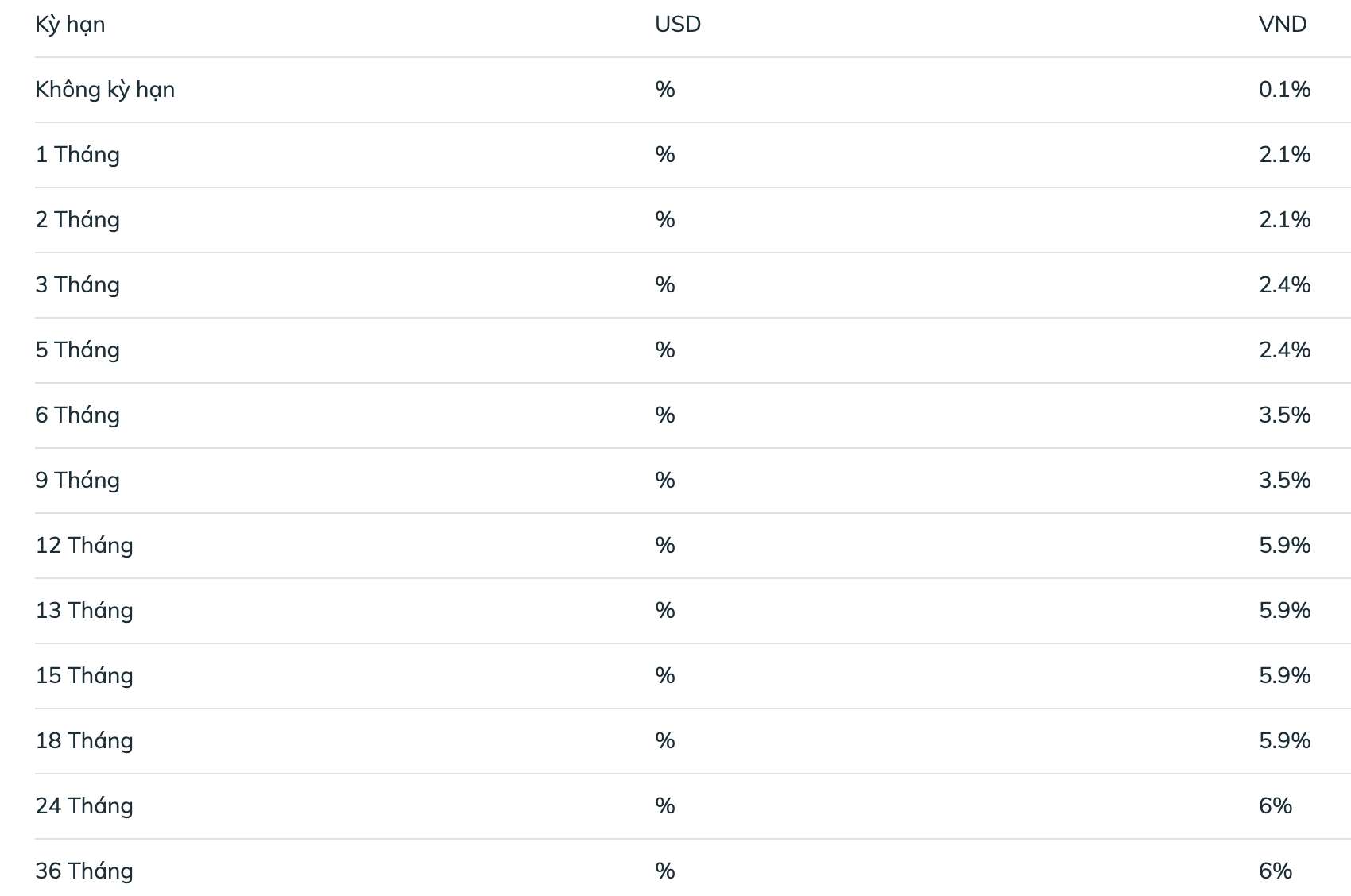Click the USD cell for Không kỳ hạn
1351x896 pixels.
(665, 90)
